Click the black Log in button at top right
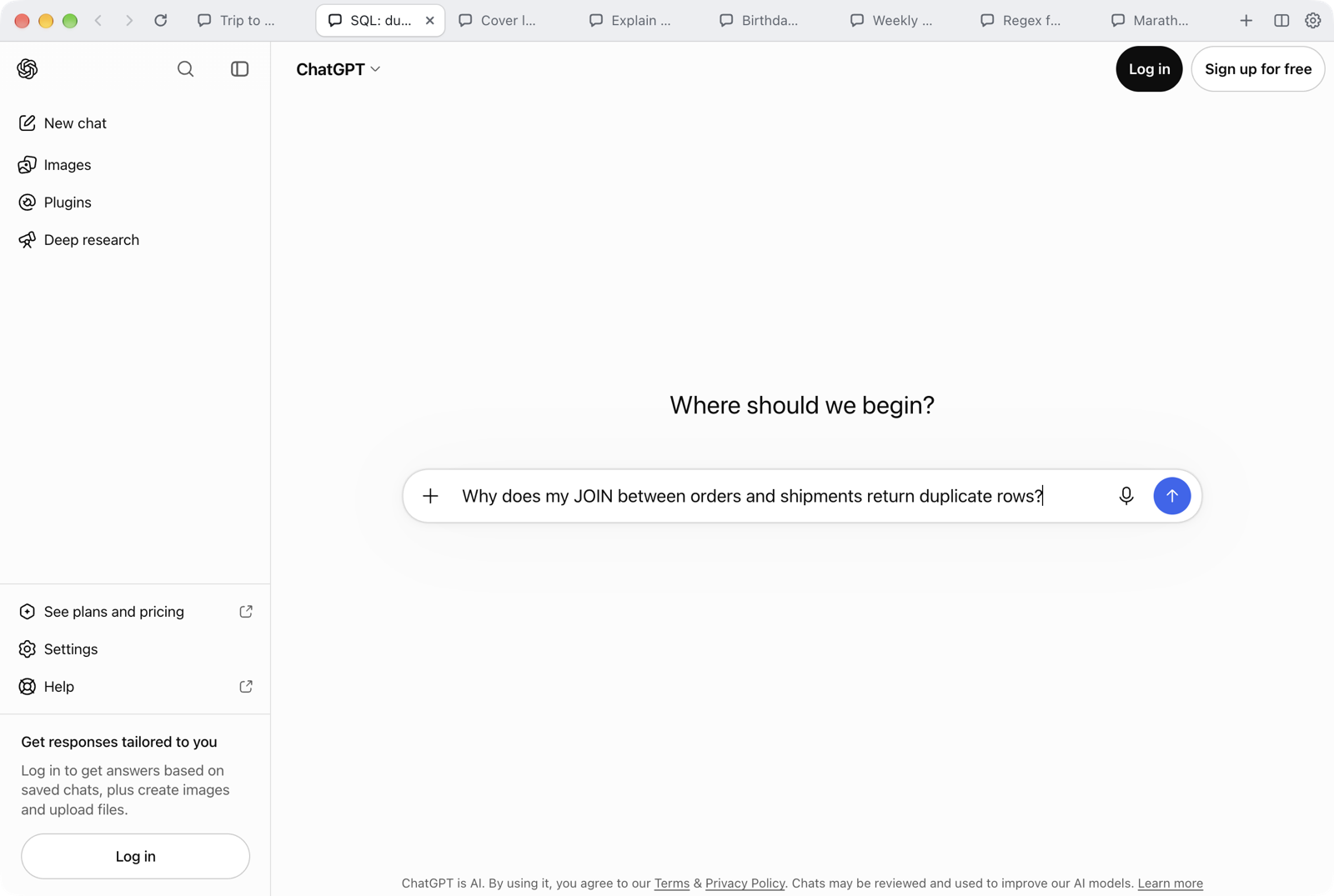This screenshot has width=1334, height=896. (x=1149, y=69)
